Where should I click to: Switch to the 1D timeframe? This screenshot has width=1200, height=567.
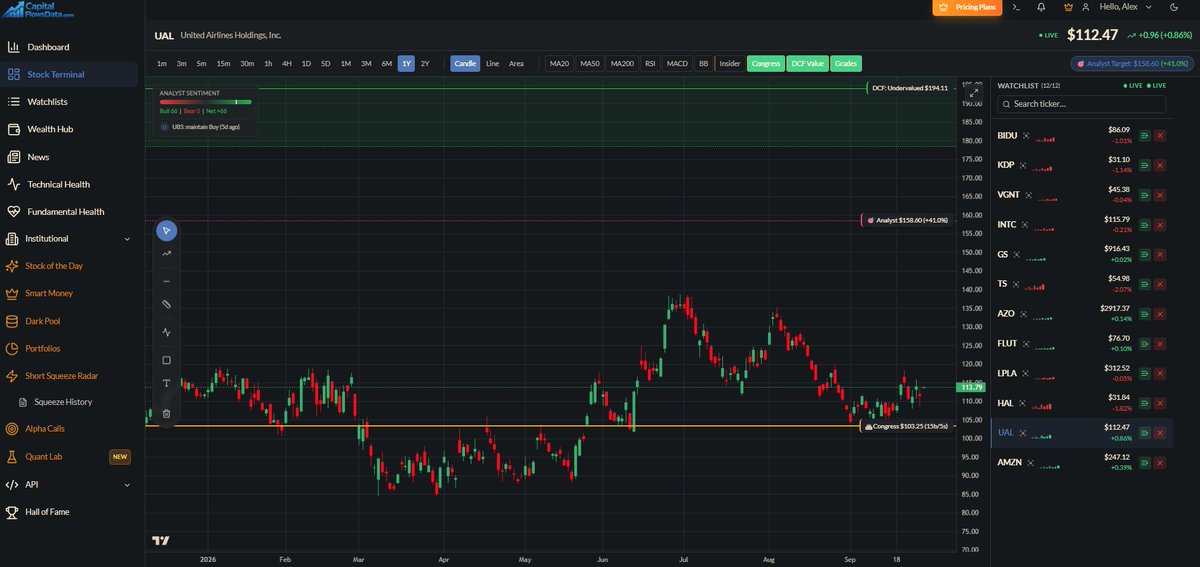(x=306, y=64)
